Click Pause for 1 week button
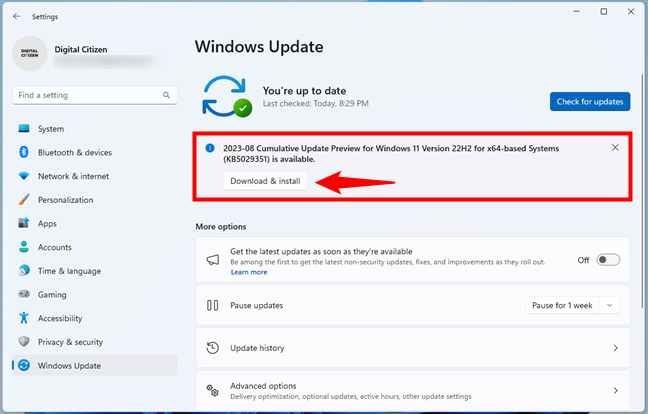This screenshot has height=414, width=648. [x=562, y=305]
